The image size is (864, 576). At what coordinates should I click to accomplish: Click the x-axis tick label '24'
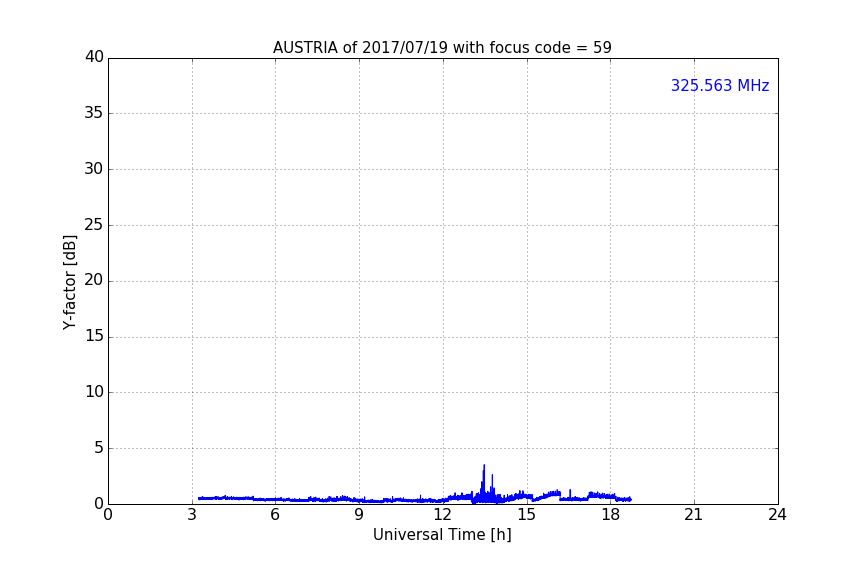click(777, 515)
